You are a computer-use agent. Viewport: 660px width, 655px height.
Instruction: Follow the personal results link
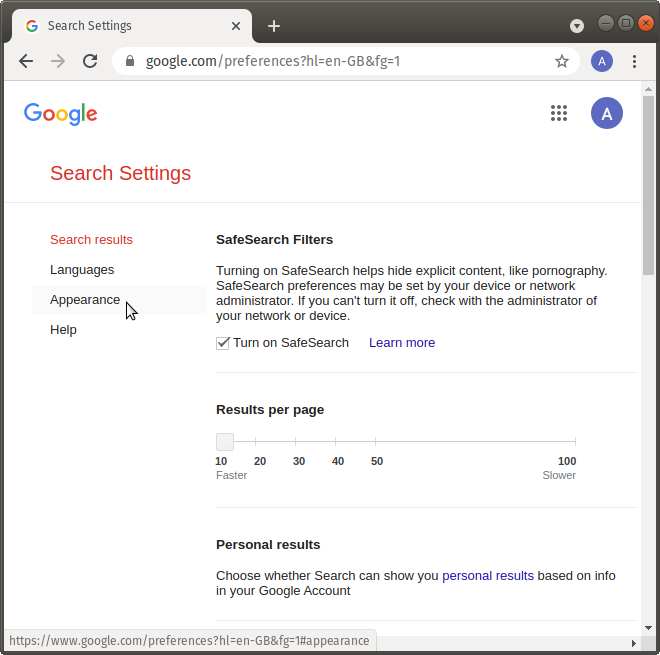click(x=488, y=575)
